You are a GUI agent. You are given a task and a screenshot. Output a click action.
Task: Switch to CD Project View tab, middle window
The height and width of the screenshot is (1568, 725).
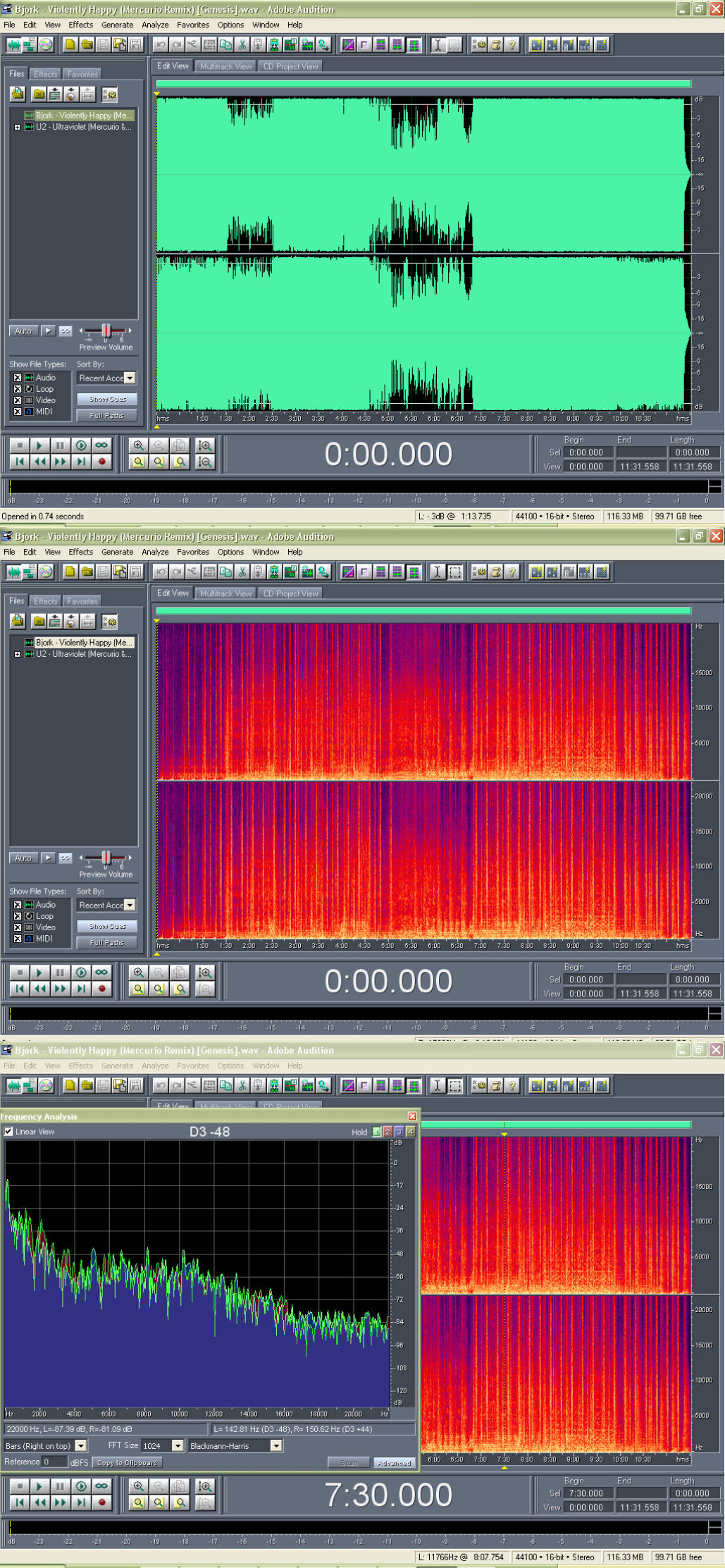[x=290, y=593]
